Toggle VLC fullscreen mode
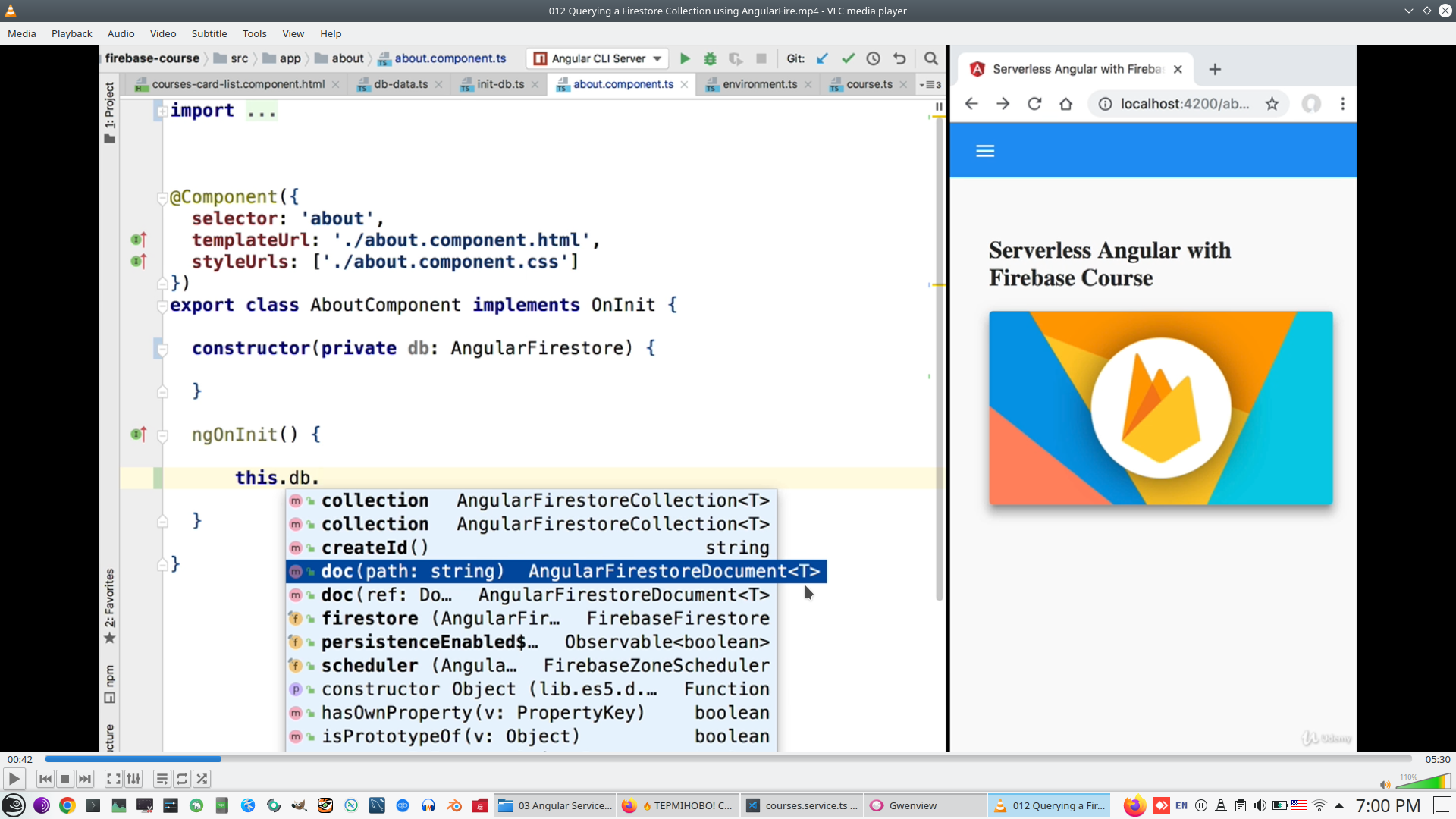Image resolution: width=1456 pixels, height=819 pixels. tap(113, 779)
